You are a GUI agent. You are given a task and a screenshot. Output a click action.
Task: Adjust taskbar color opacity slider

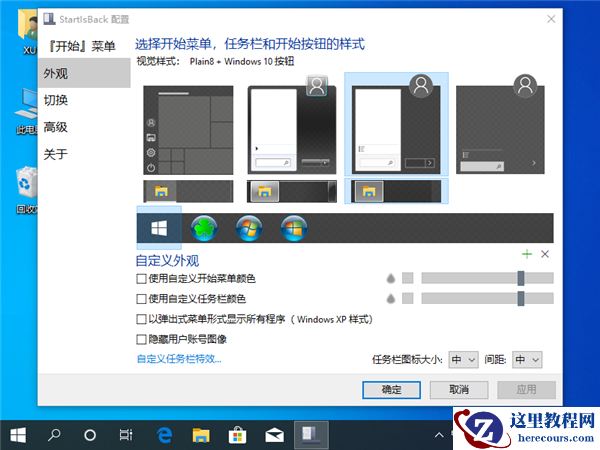tap(488, 298)
